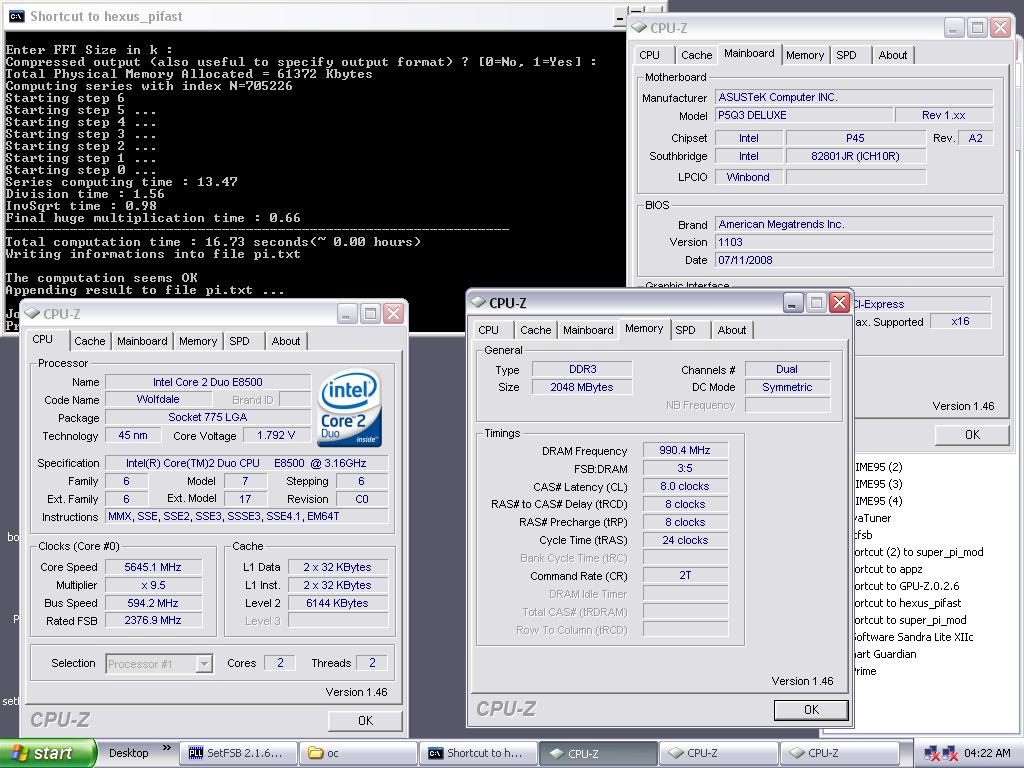Click processor name Intel Core 2 Duo E8500
This screenshot has height=768, width=1024.
coord(208,382)
